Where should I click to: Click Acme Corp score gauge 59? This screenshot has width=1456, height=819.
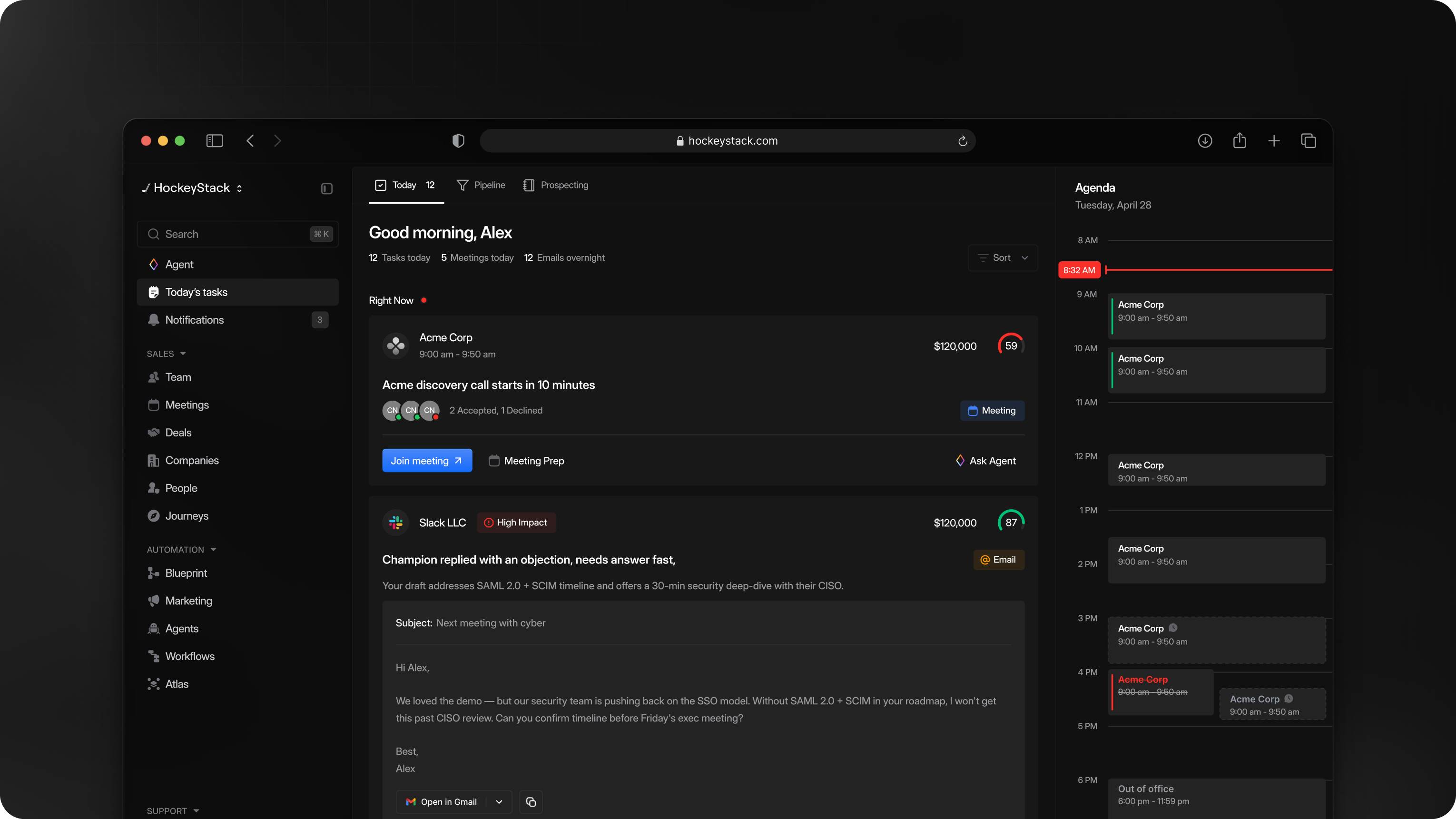click(1011, 345)
